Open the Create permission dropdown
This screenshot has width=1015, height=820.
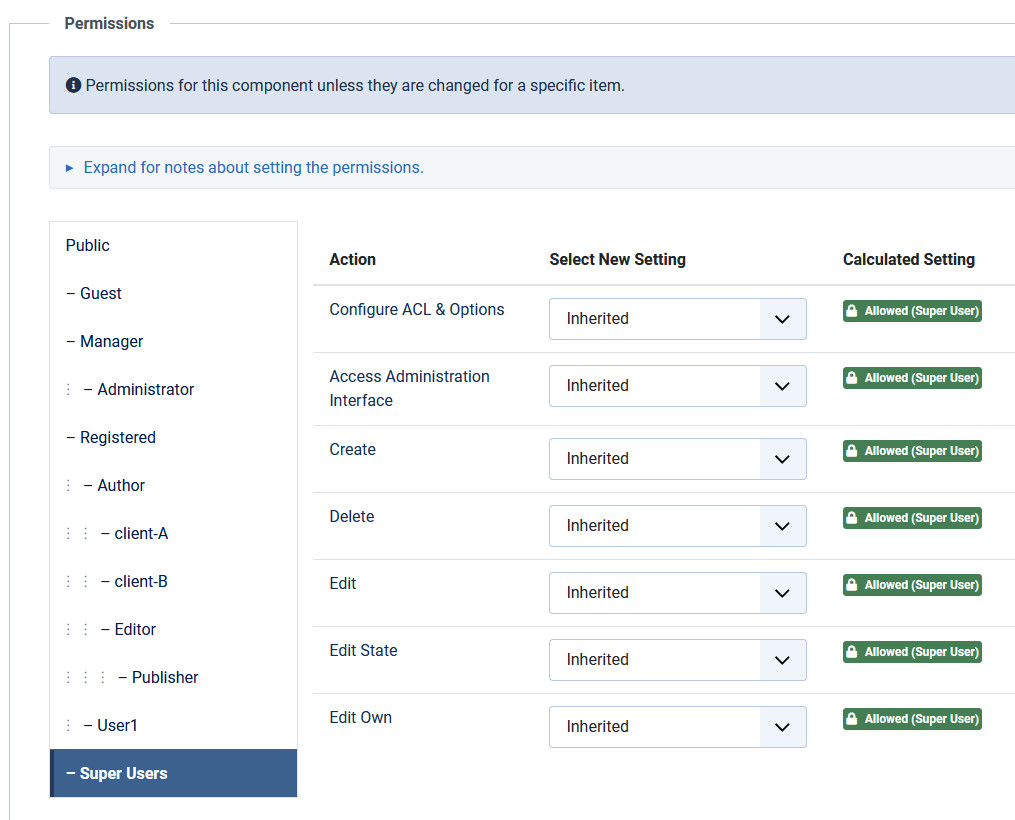point(677,459)
